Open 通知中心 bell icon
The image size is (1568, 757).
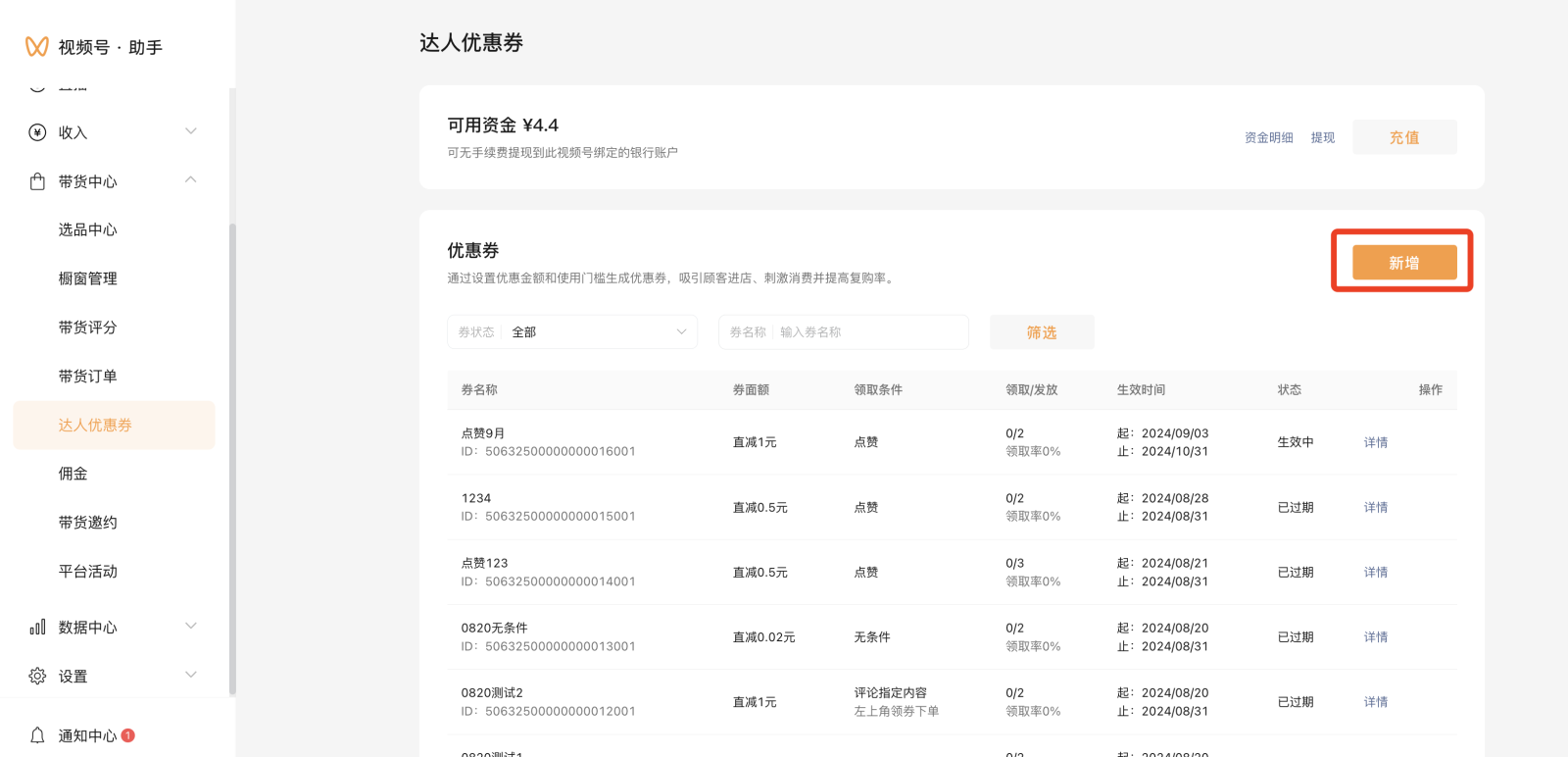37,735
